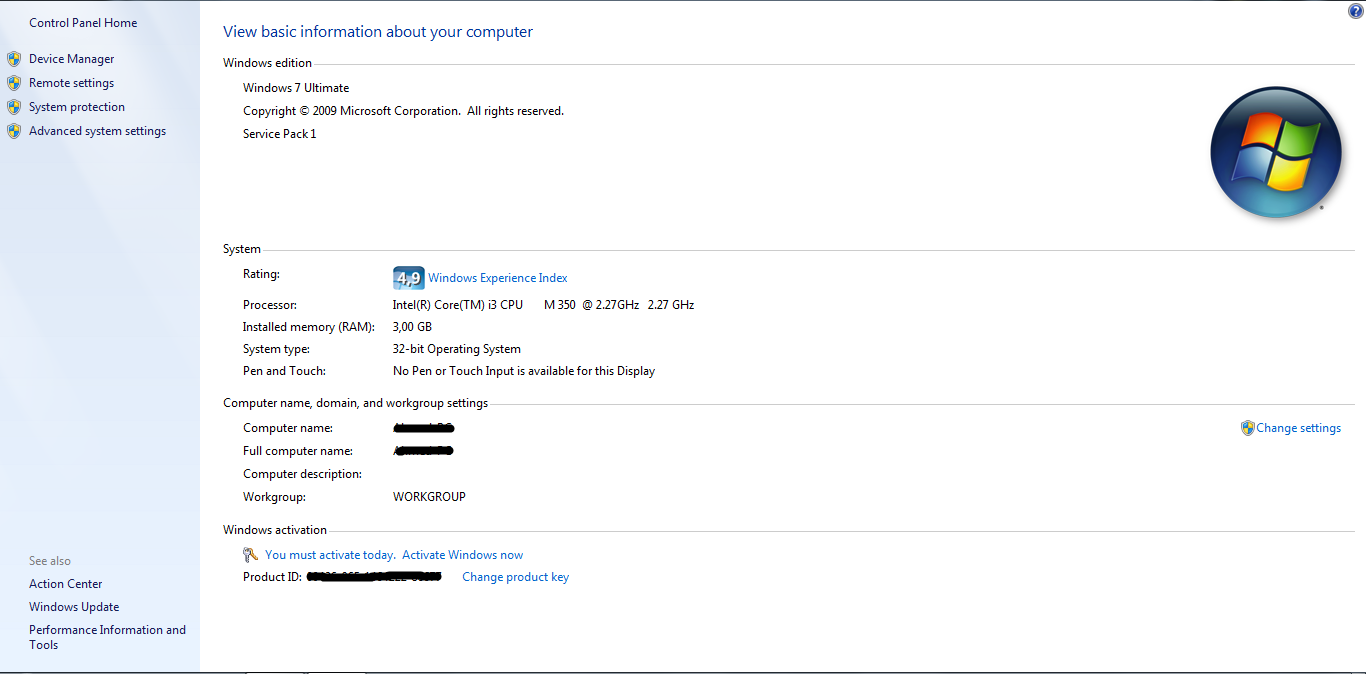Viewport: 1370px width, 674px height.
Task: Click the "View basic information about your computer" heading
Action: [x=378, y=32]
